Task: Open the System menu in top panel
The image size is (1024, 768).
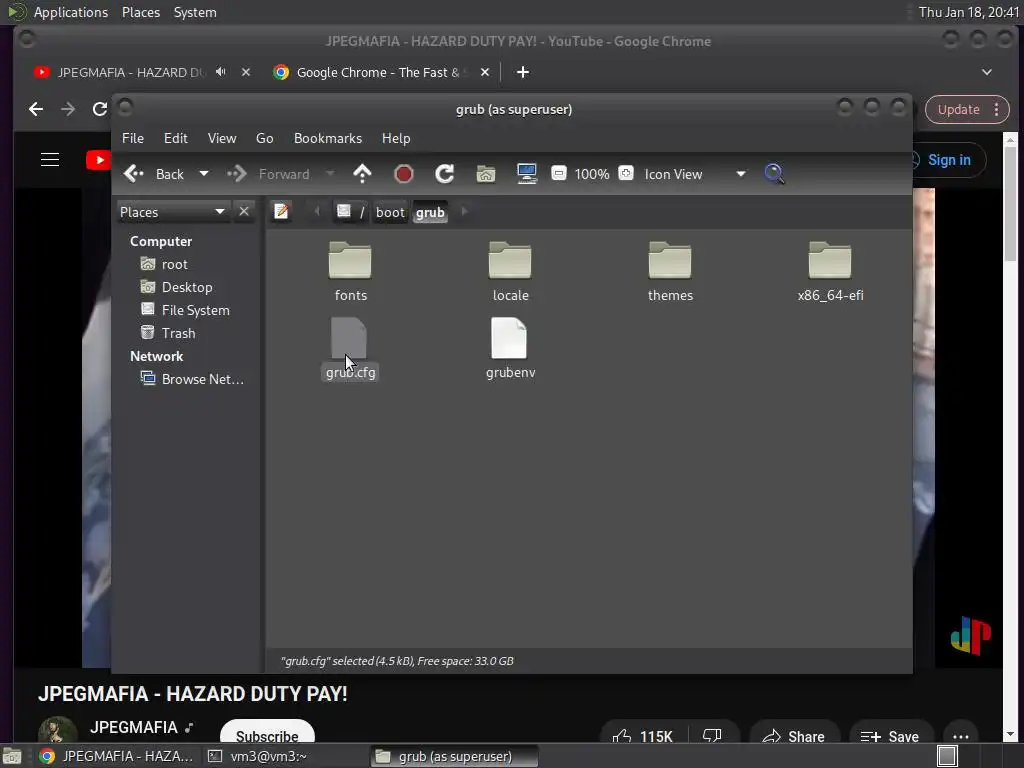Action: (195, 12)
